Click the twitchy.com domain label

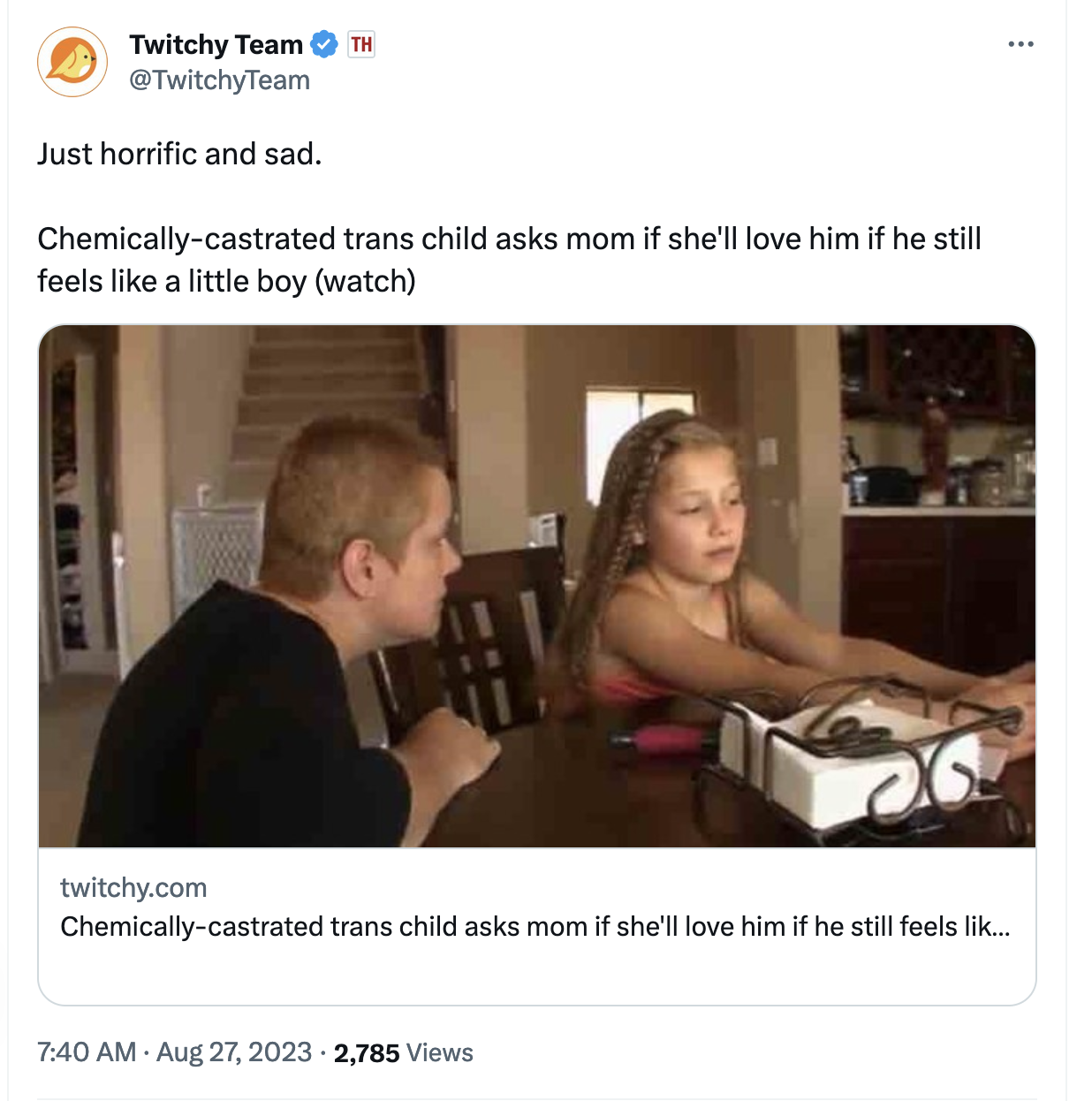coord(133,887)
